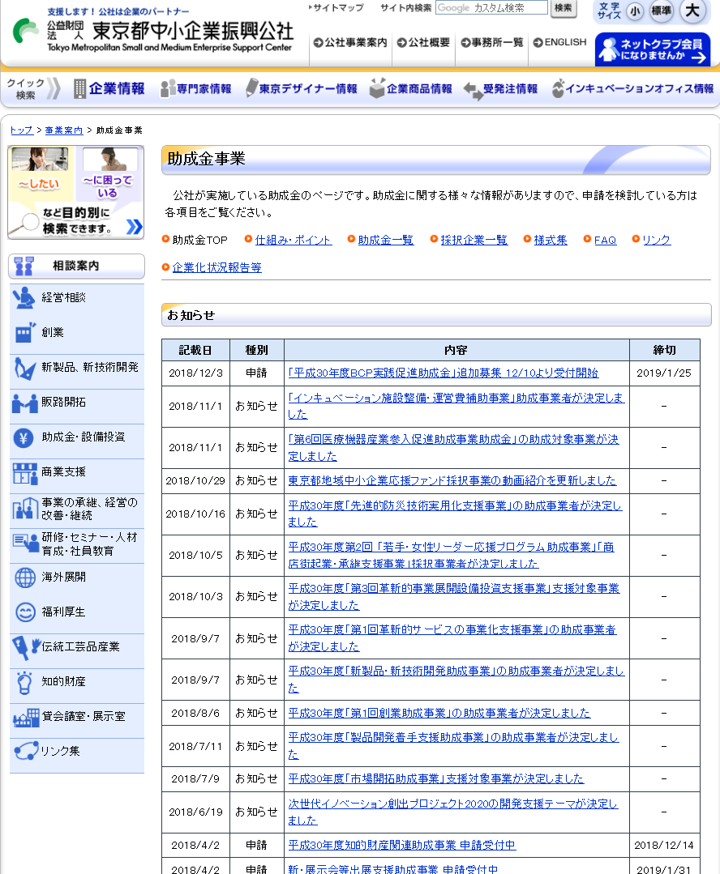
Task: Open the リンク tab link
Action: [656, 240]
